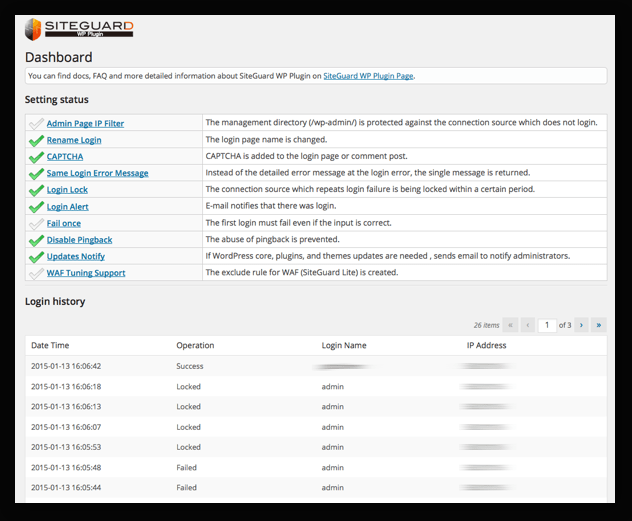Click the current page number field
The image size is (632, 521).
click(x=547, y=325)
